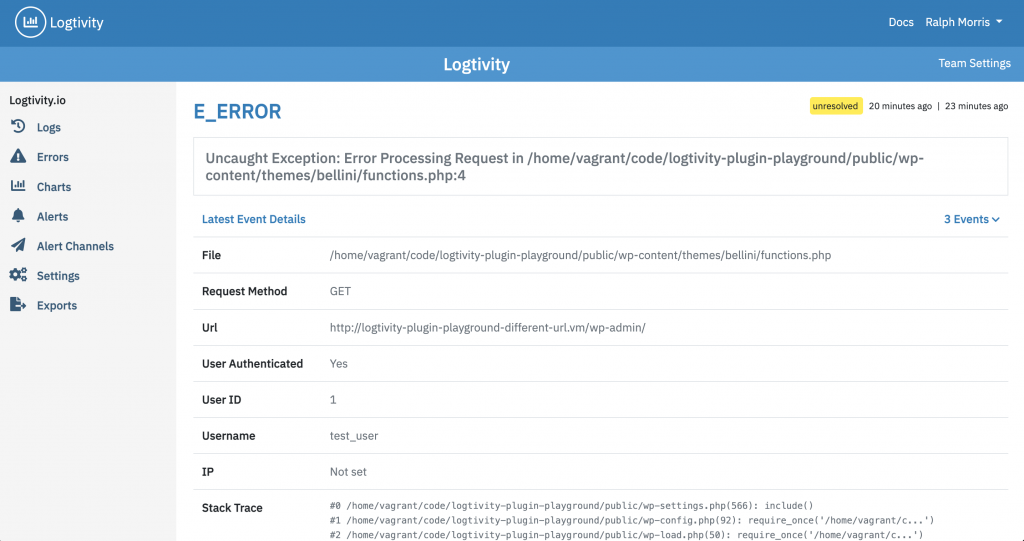Click the Exports file icon

point(18,304)
